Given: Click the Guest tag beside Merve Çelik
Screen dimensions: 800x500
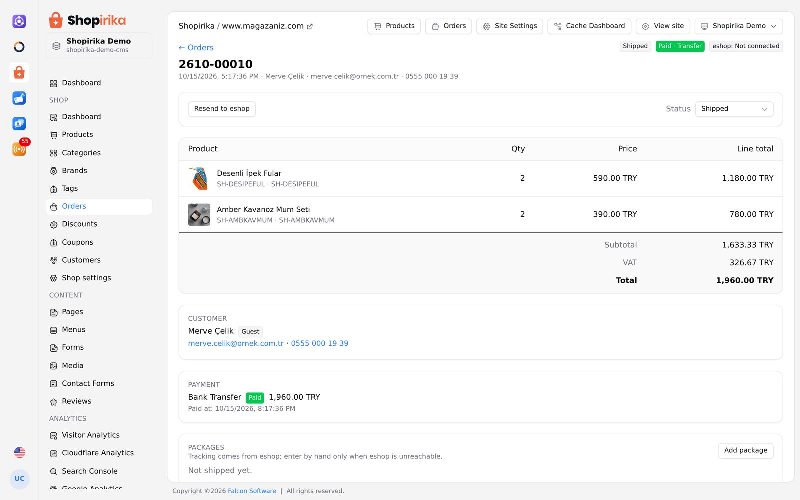Looking at the screenshot, I should pyautogui.click(x=250, y=332).
